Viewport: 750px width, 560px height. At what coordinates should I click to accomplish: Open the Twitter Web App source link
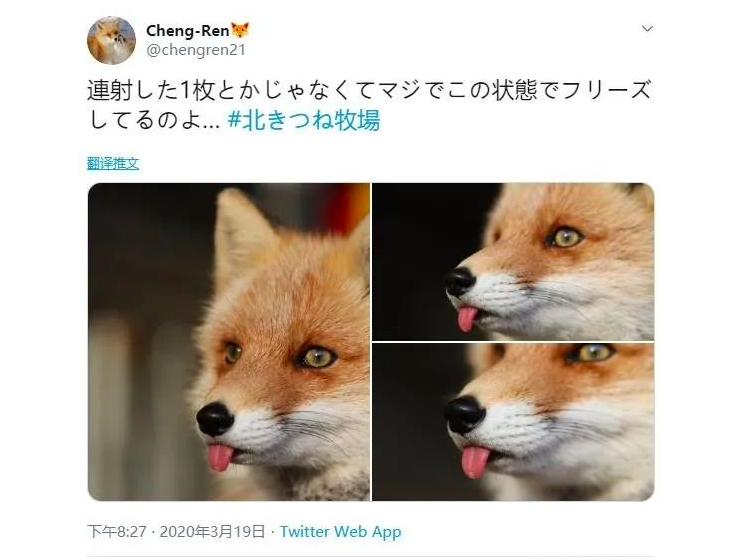click(x=341, y=531)
